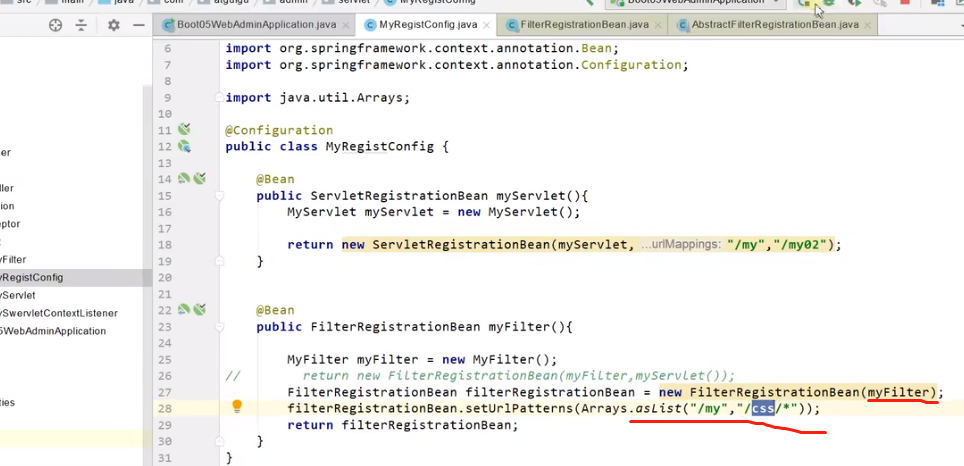This screenshot has width=964, height=466.
Task: Close the AbstractFilterRegistrationBean.java tab
Action: [x=867, y=26]
